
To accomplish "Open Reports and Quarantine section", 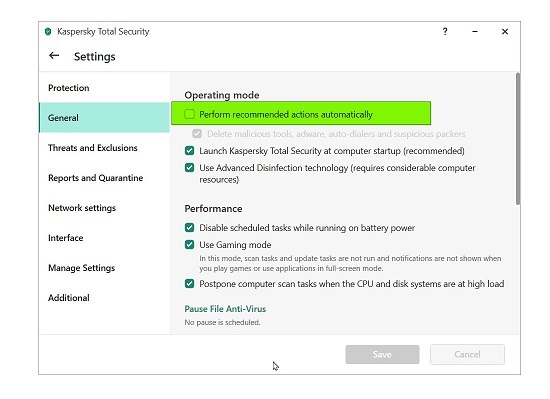I will point(104,178).
